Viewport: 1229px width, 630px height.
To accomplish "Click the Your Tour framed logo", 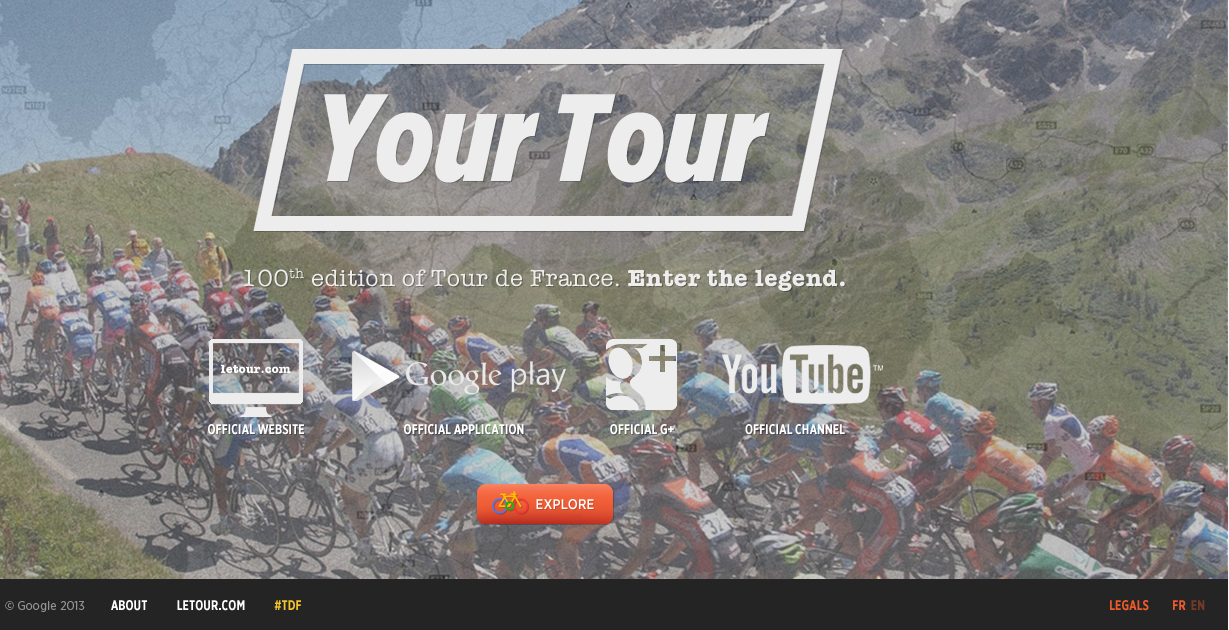I will pyautogui.click(x=547, y=140).
